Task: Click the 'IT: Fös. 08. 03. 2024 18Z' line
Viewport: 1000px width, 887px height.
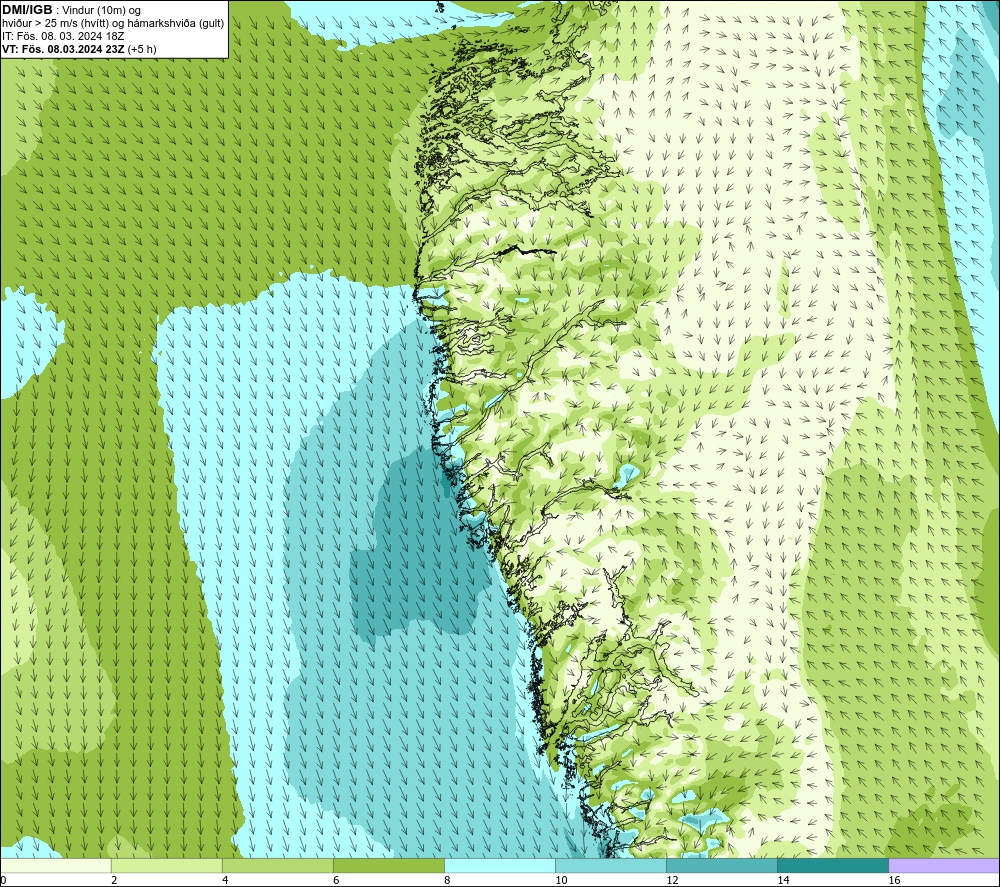Action: [62, 36]
